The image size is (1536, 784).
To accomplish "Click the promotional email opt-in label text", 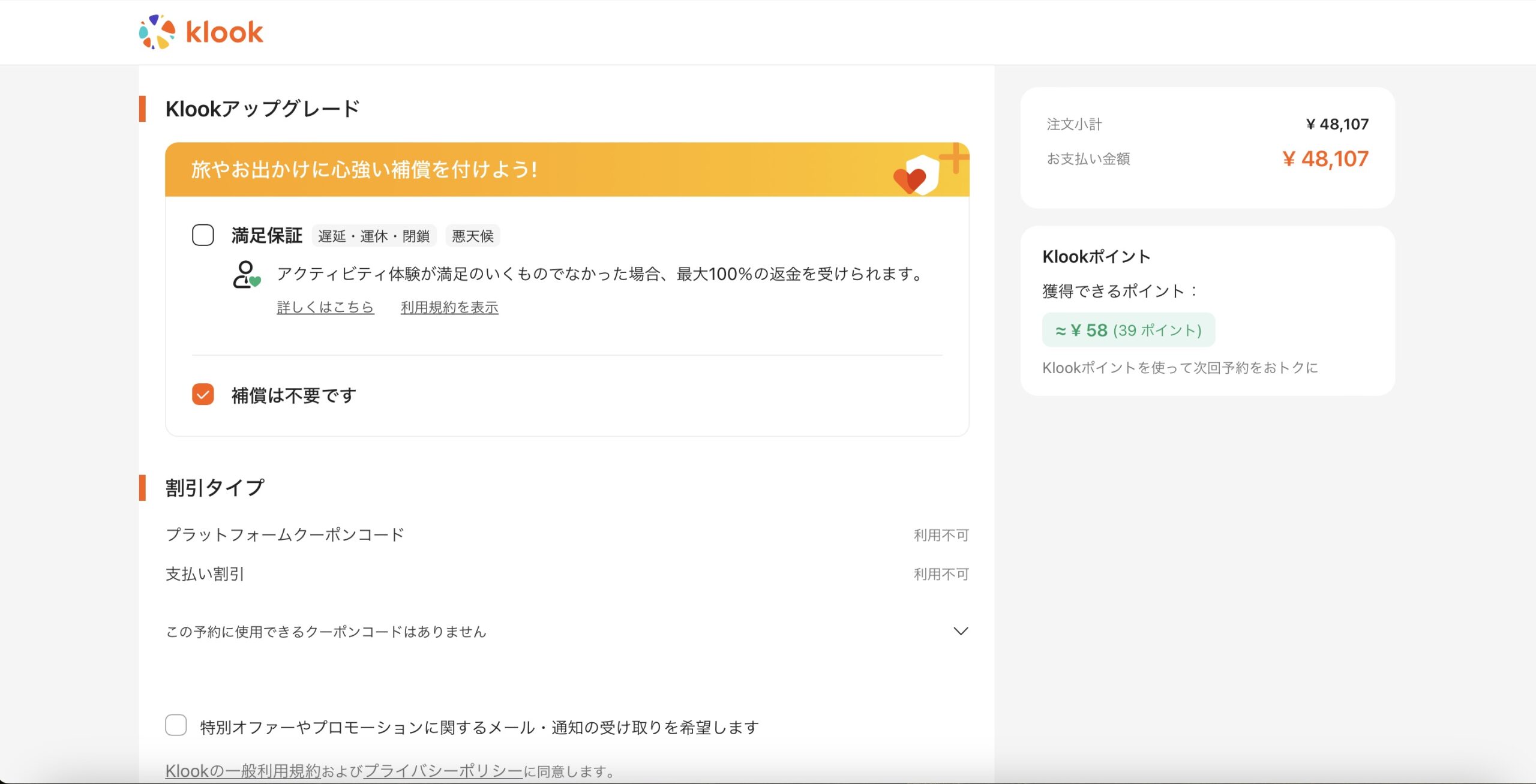I will click(479, 728).
